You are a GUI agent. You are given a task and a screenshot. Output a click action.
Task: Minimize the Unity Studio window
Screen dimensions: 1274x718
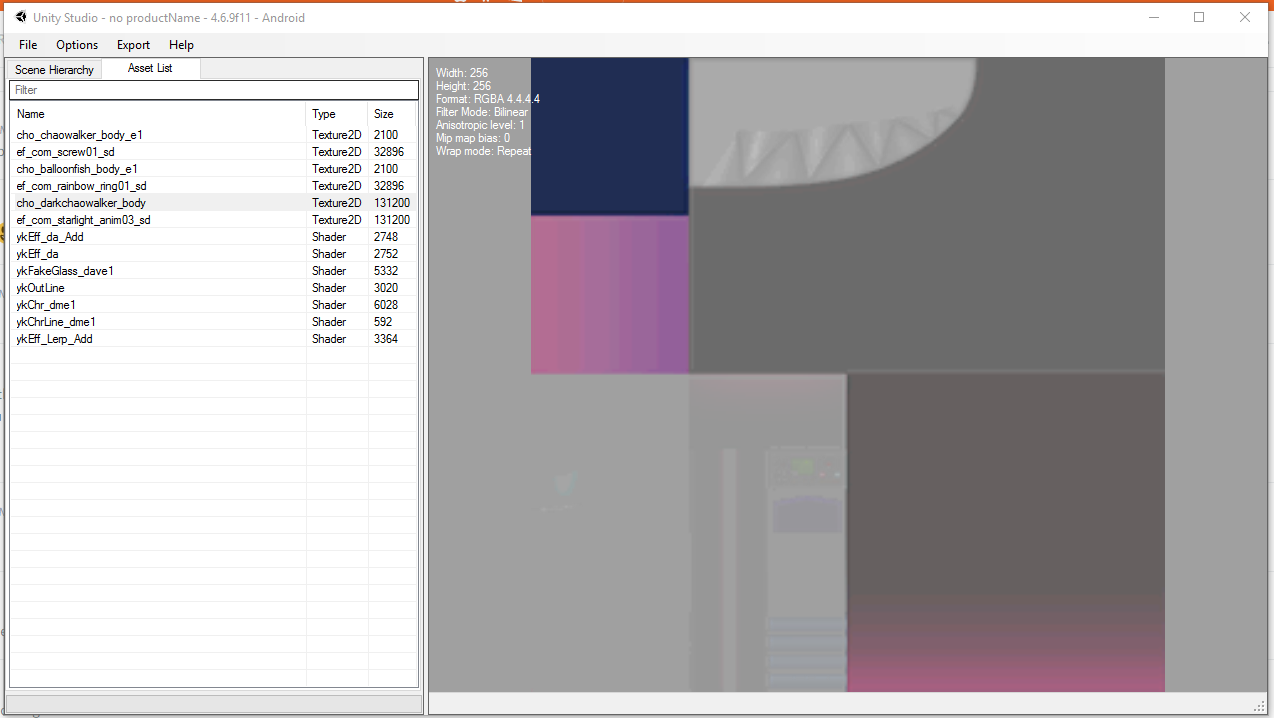click(1153, 17)
